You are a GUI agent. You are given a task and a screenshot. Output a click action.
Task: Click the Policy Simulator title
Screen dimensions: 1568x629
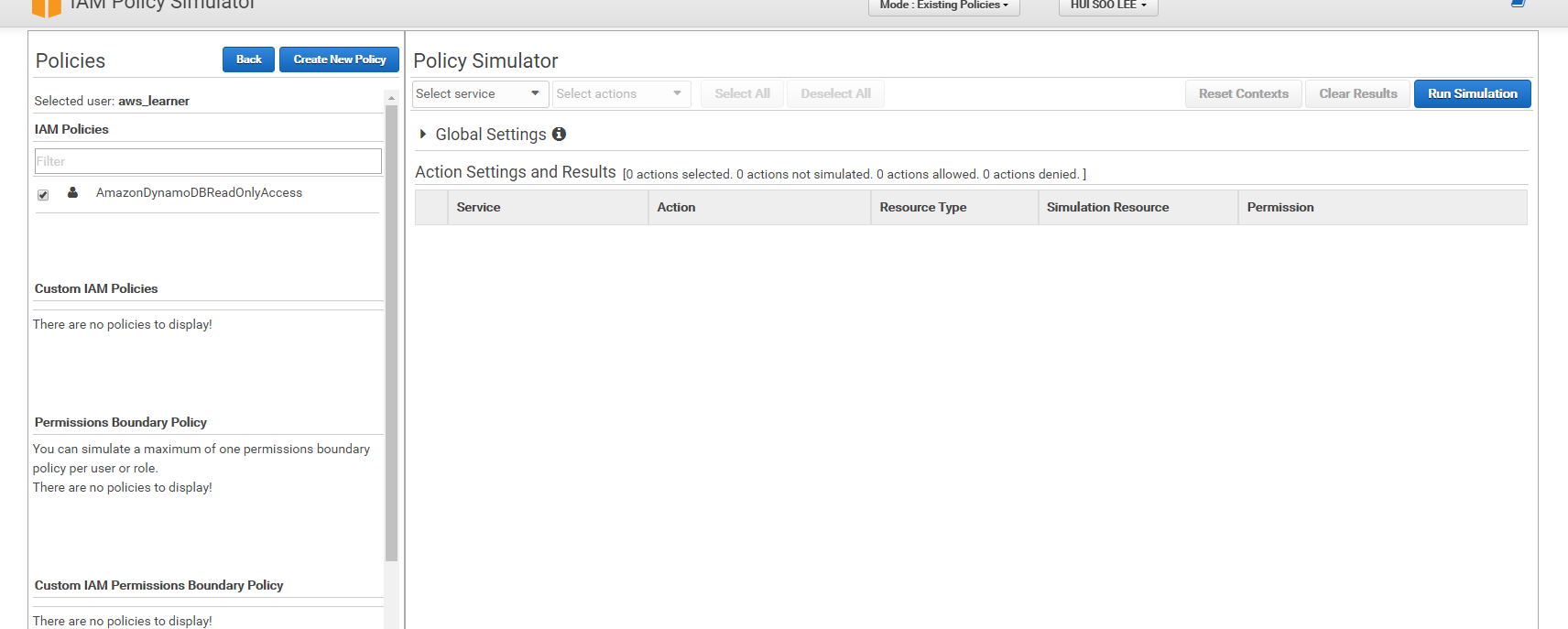click(x=485, y=60)
